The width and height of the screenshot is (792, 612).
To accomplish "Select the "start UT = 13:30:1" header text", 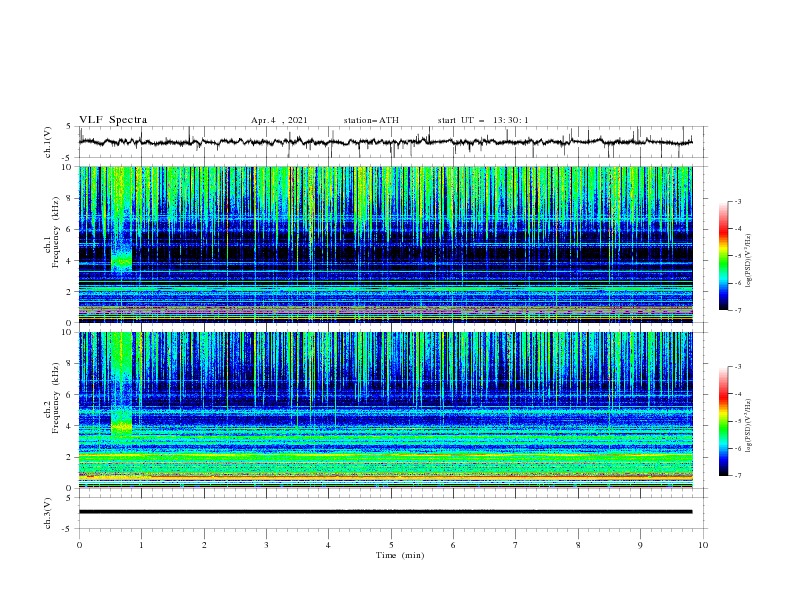I will click(x=483, y=120).
